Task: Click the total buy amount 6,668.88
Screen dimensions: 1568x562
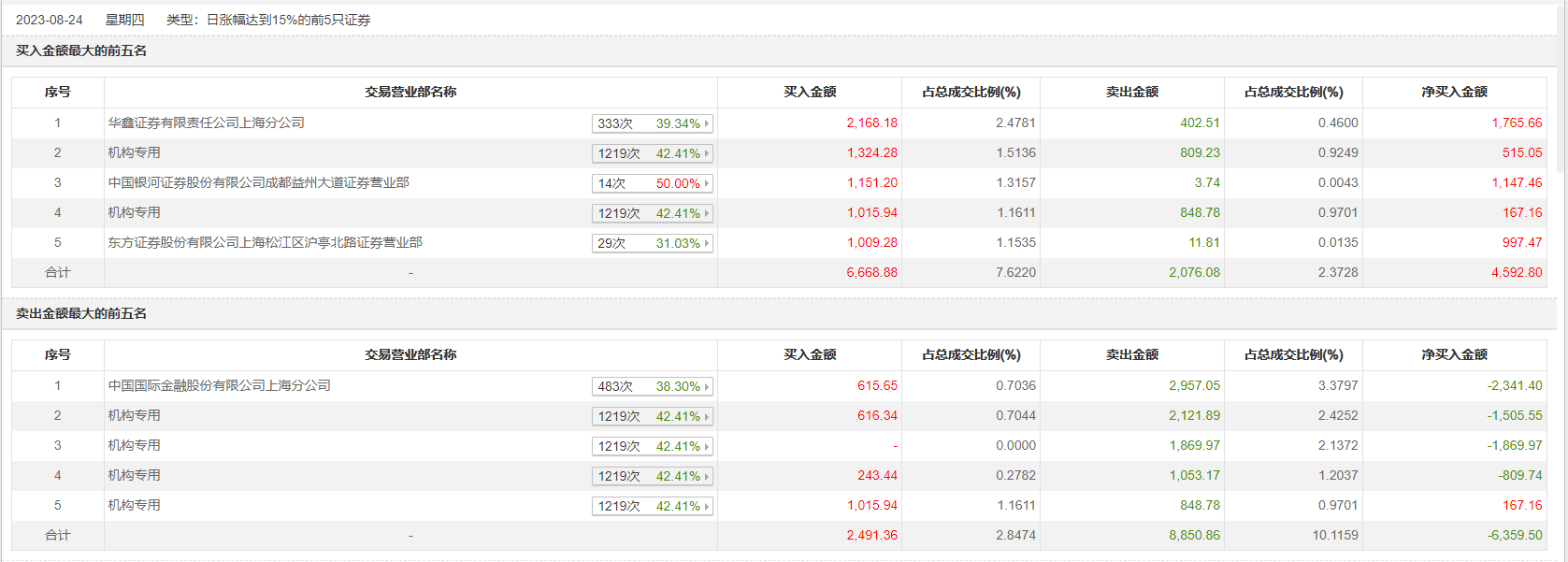Action: [x=871, y=272]
